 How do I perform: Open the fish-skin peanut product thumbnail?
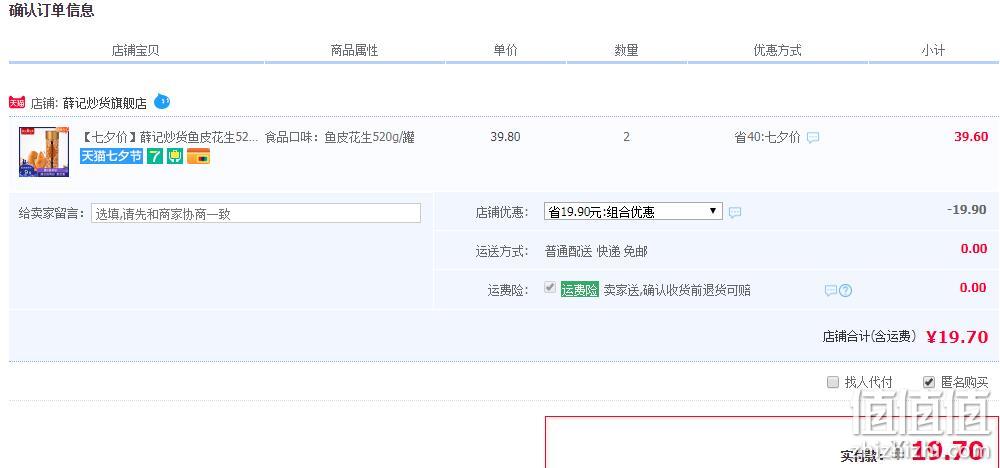44,152
